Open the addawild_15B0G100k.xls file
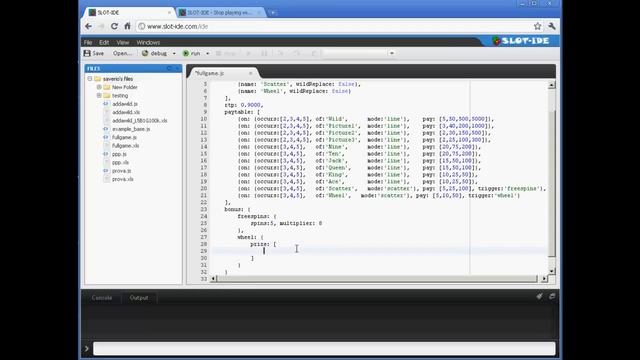 click(x=140, y=121)
